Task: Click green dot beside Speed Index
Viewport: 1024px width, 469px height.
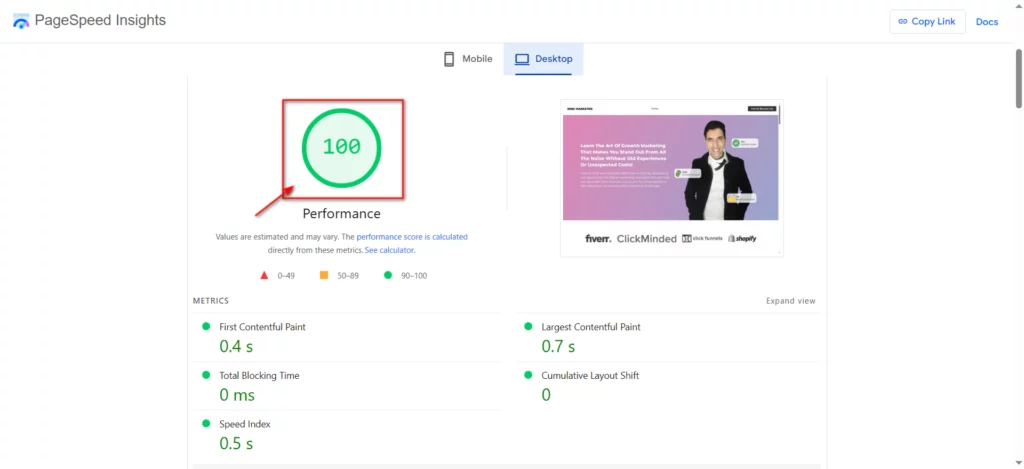Action: click(x=206, y=423)
